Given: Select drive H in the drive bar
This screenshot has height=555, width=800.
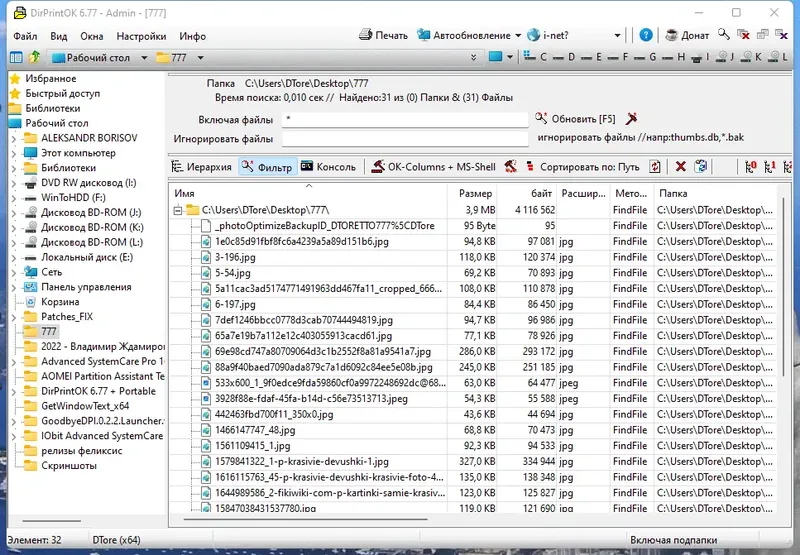Looking at the screenshot, I should [673, 57].
